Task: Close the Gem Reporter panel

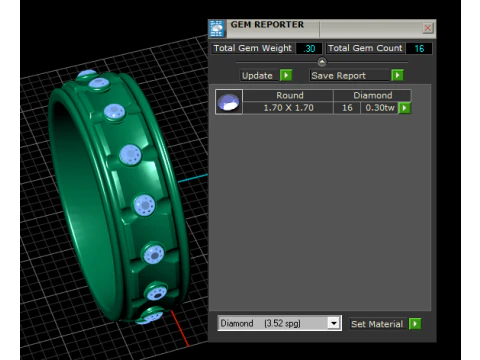Action: click(x=427, y=28)
